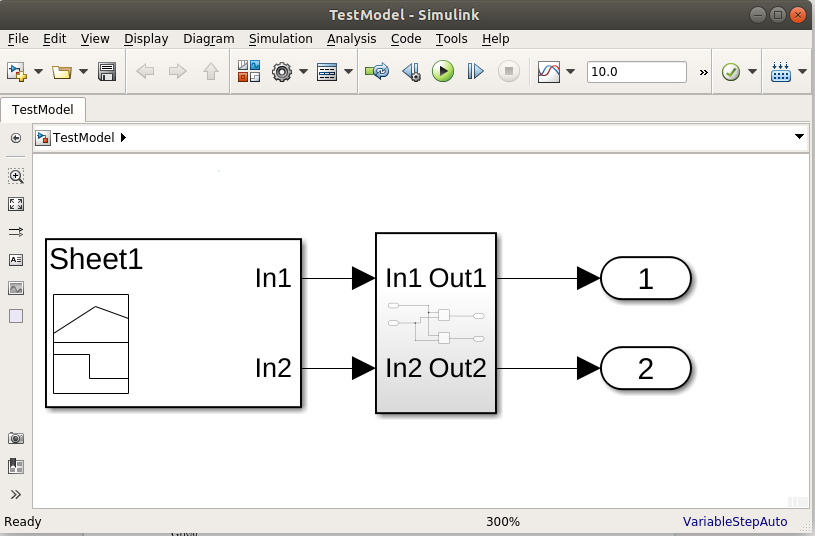Viewport: 815px width, 536px height.
Task: Expand the Open recent files dropdown arrow
Action: [x=84, y=72]
